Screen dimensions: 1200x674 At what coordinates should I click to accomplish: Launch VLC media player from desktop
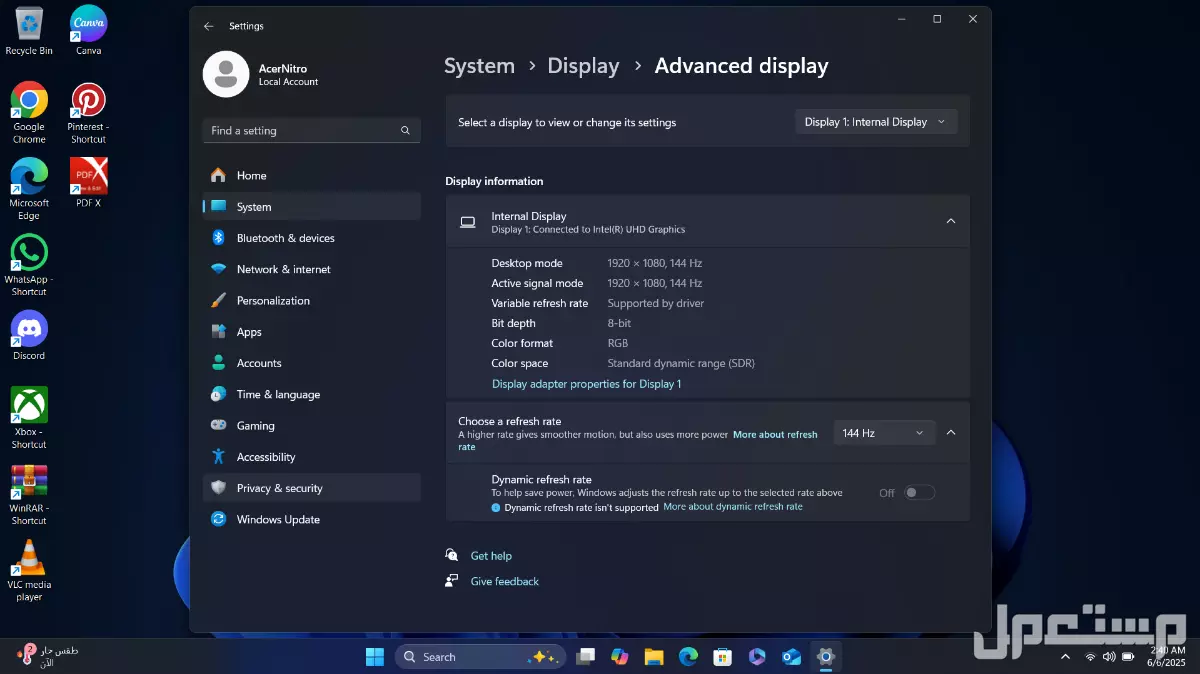[x=29, y=570]
